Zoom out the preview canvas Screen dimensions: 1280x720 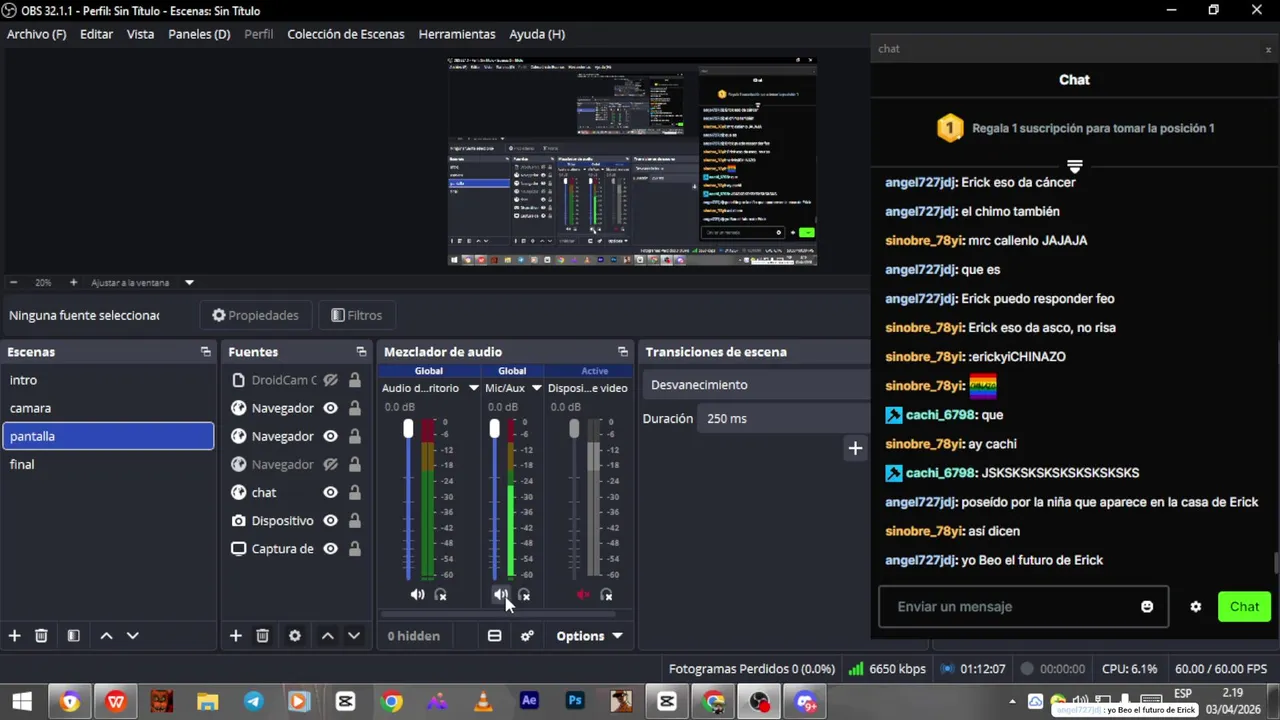(13, 283)
